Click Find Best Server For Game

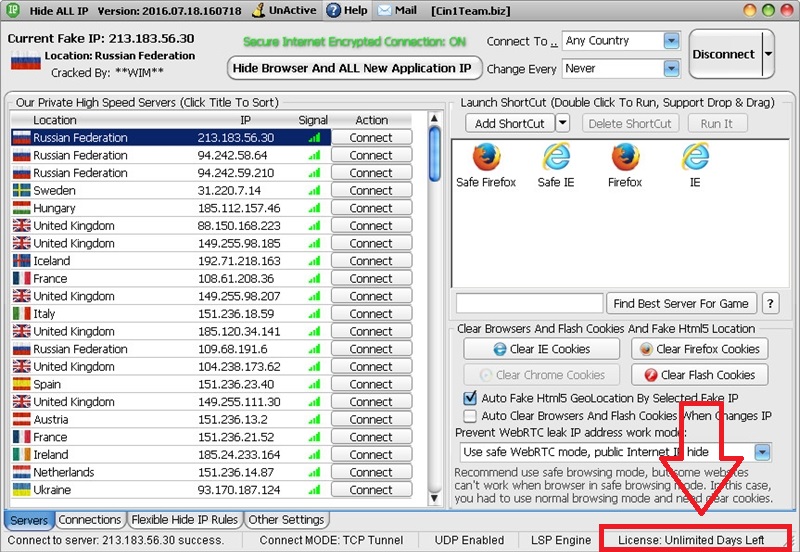tap(681, 304)
